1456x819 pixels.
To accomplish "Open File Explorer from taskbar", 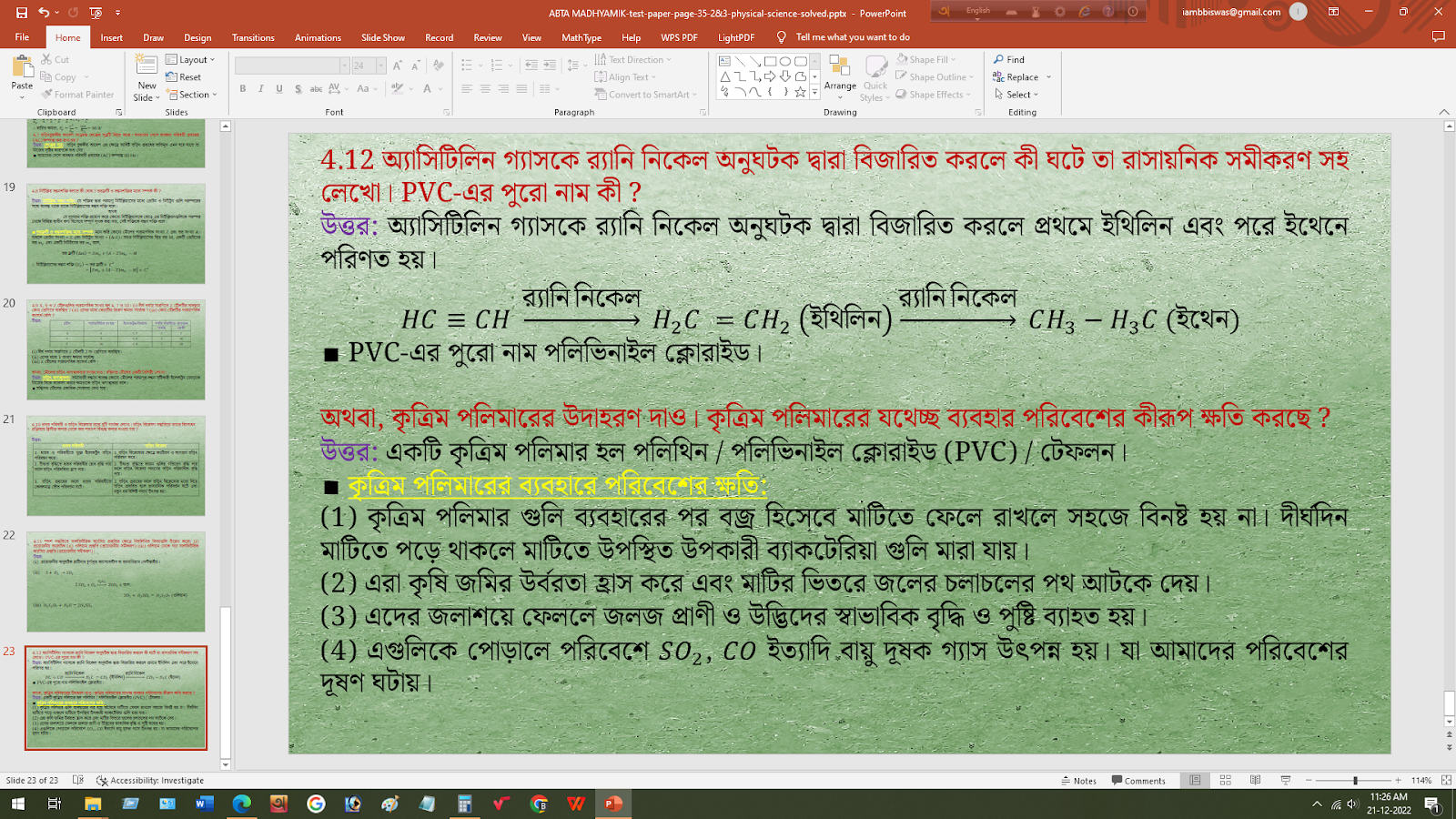I will pyautogui.click(x=92, y=804).
